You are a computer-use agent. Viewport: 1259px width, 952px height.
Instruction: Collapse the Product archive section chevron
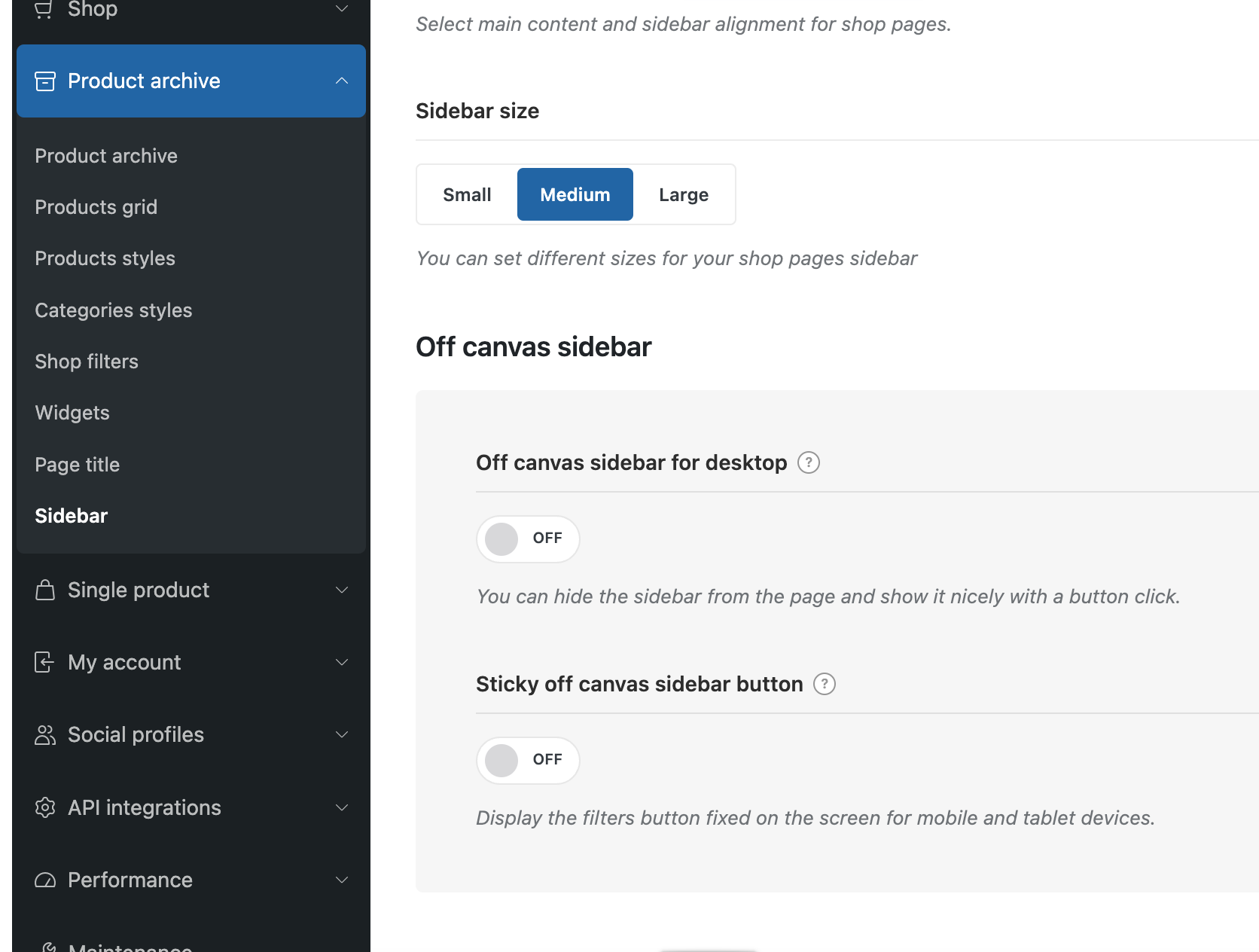pos(342,81)
